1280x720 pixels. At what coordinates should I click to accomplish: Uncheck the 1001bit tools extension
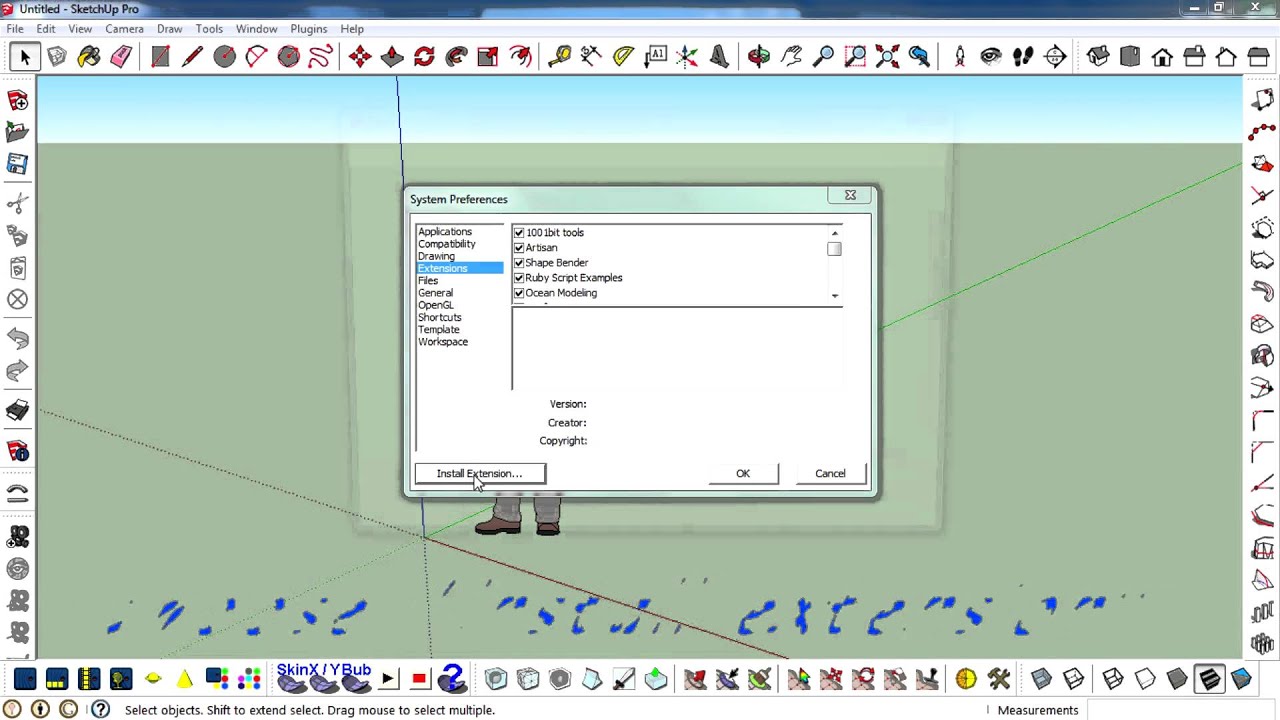519,233
